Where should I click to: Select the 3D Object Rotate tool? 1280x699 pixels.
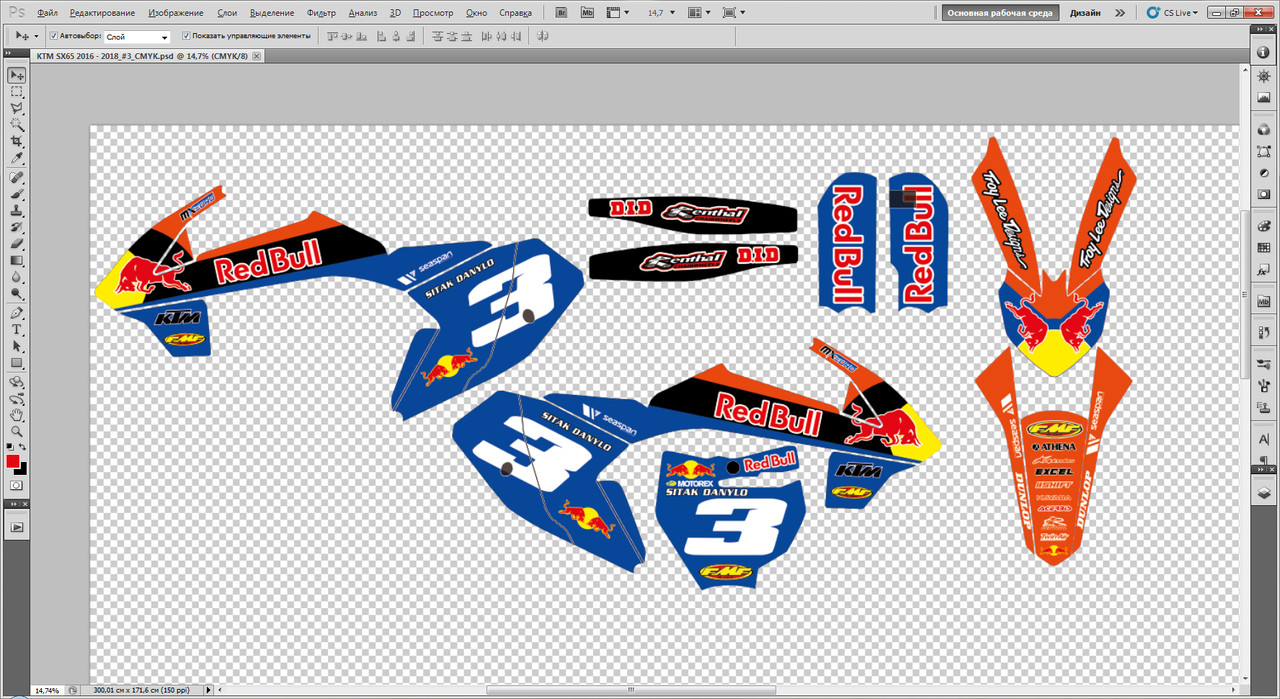pos(17,382)
